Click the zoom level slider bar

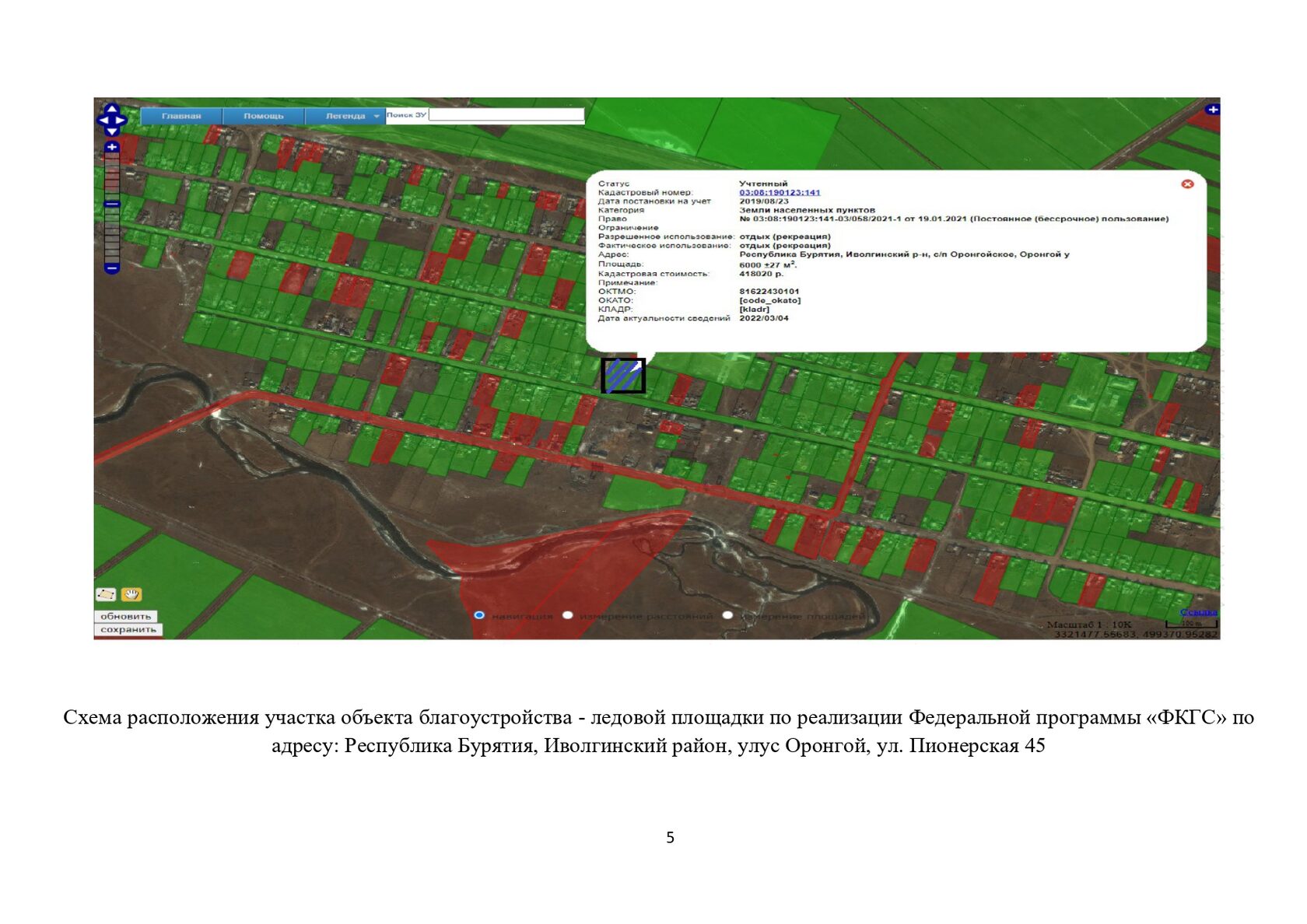(112, 208)
